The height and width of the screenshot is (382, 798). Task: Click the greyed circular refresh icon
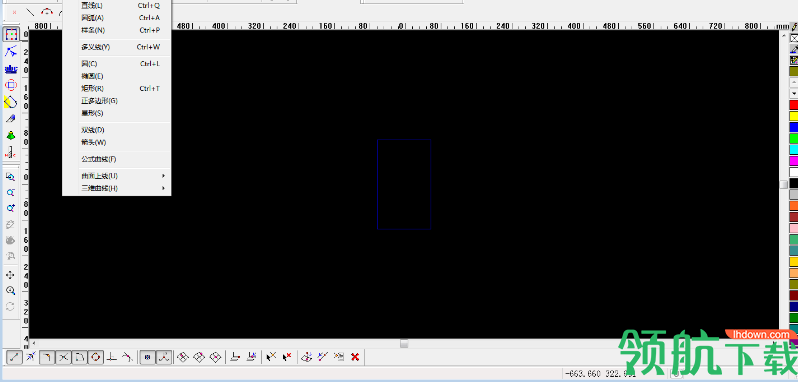[10, 307]
